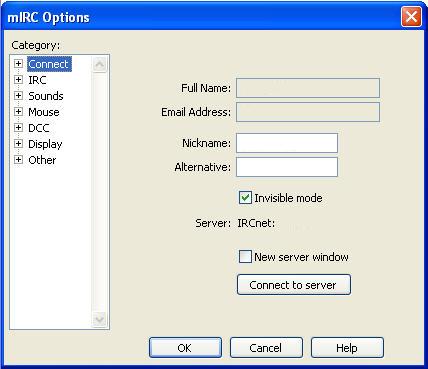The height and width of the screenshot is (369, 428).
Task: Click the category list scroll up arrow
Action: (99, 64)
